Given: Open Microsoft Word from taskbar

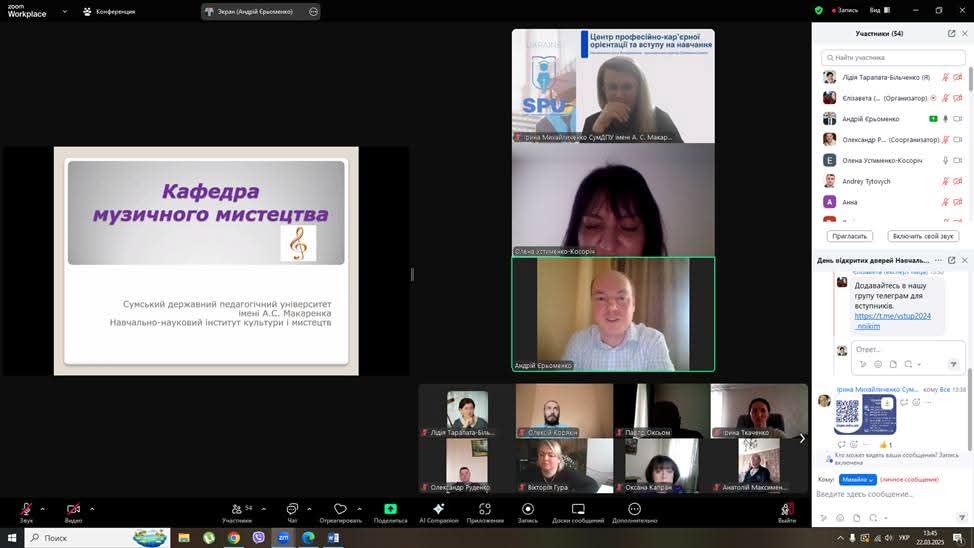Looking at the screenshot, I should pyautogui.click(x=333, y=537).
